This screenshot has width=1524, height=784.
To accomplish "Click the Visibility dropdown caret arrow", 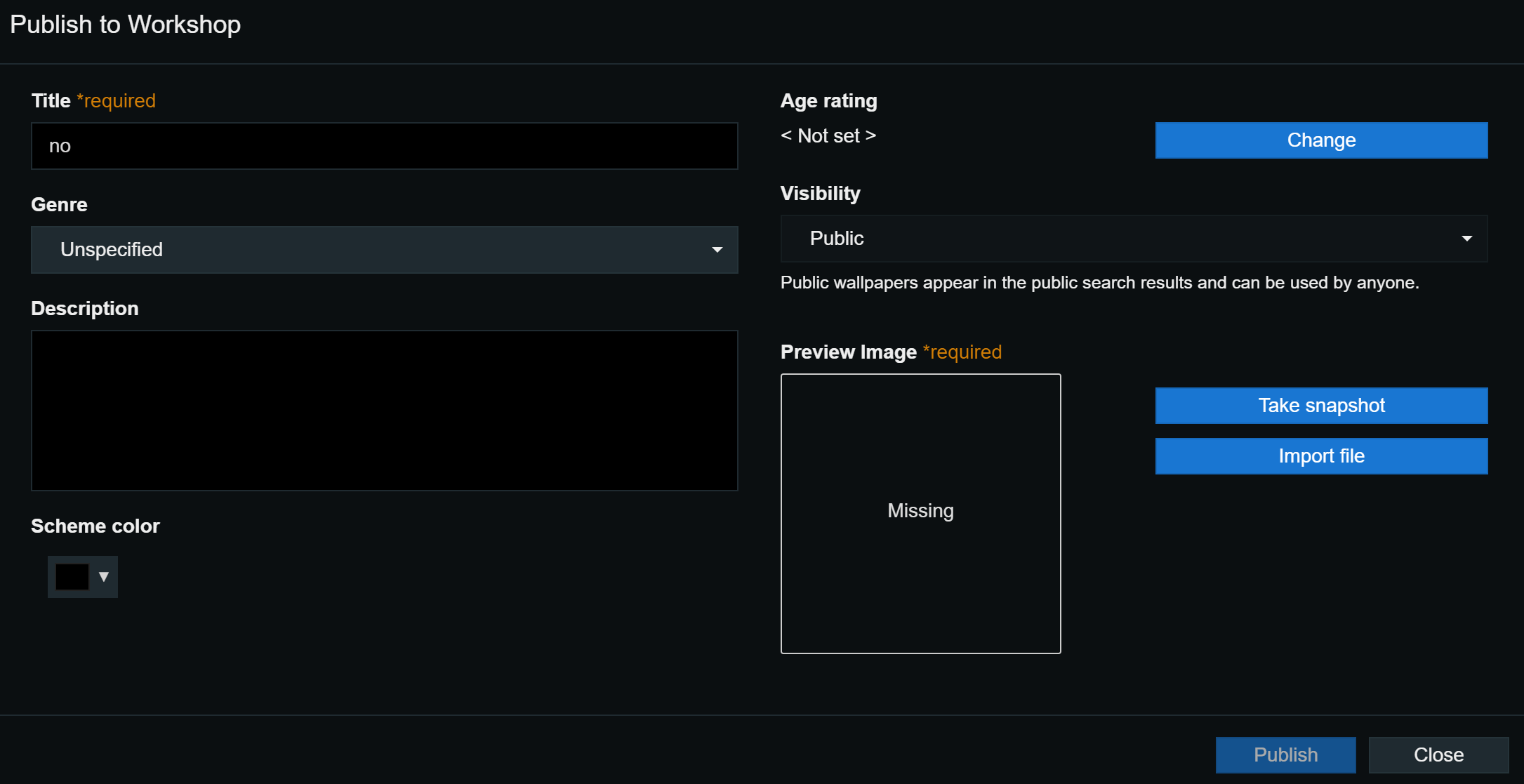I will pos(1466,239).
